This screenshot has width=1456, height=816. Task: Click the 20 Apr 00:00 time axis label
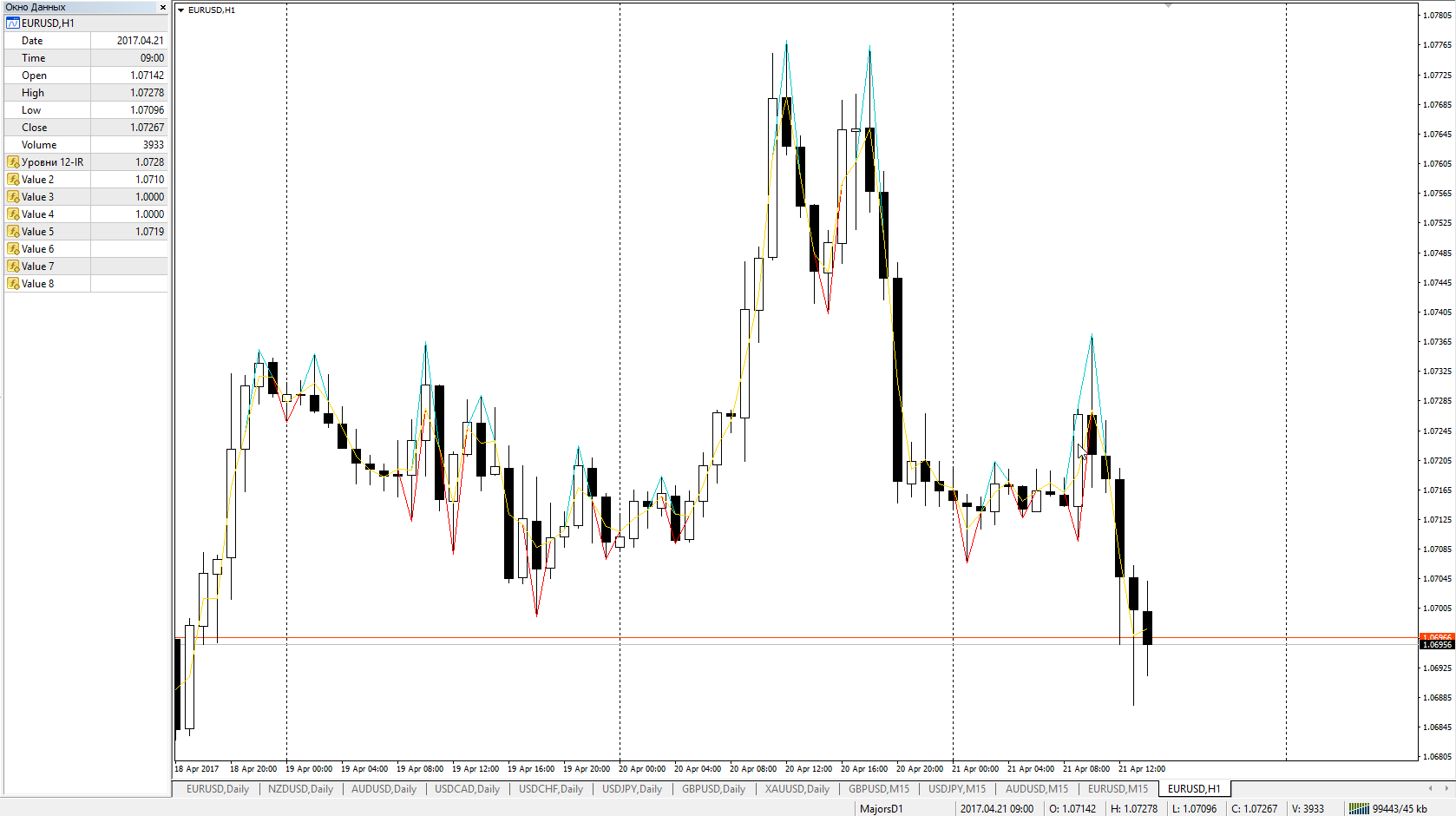642,769
